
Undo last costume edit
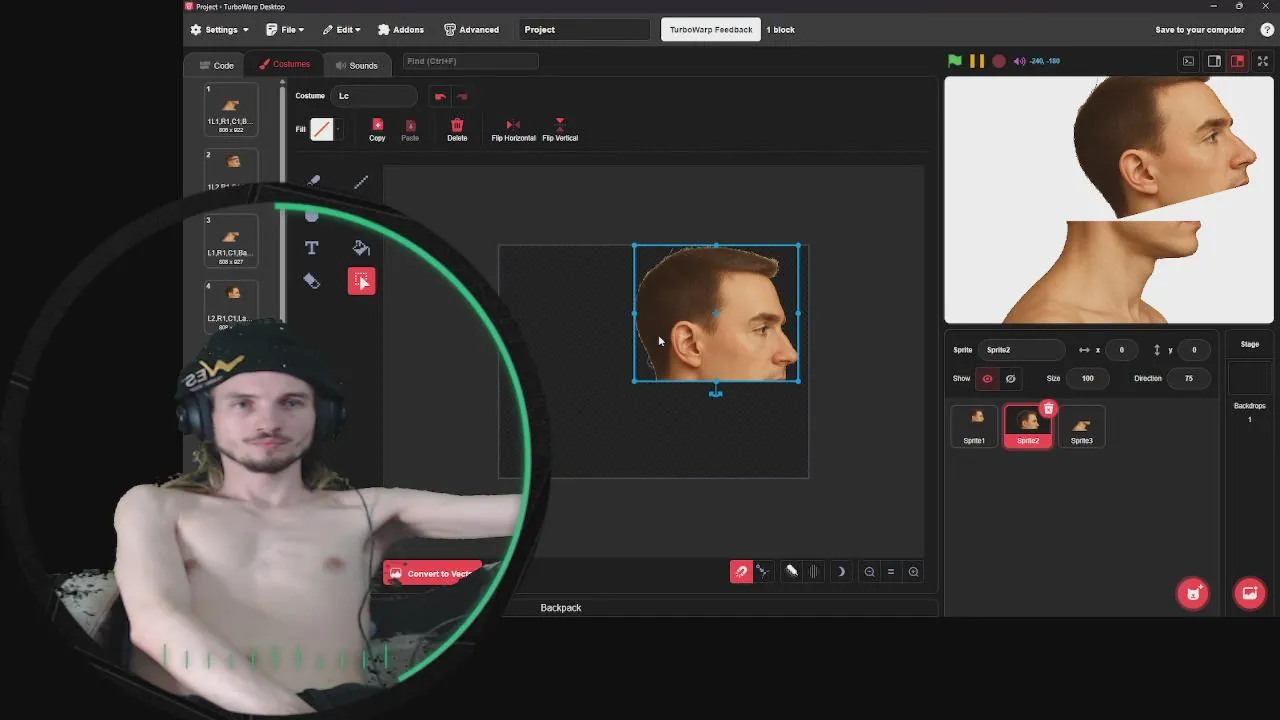pos(440,96)
